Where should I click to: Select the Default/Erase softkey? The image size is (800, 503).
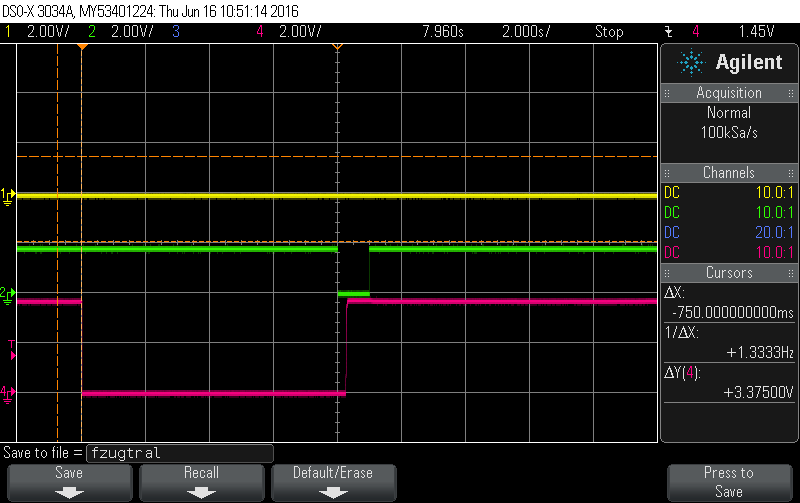click(333, 482)
